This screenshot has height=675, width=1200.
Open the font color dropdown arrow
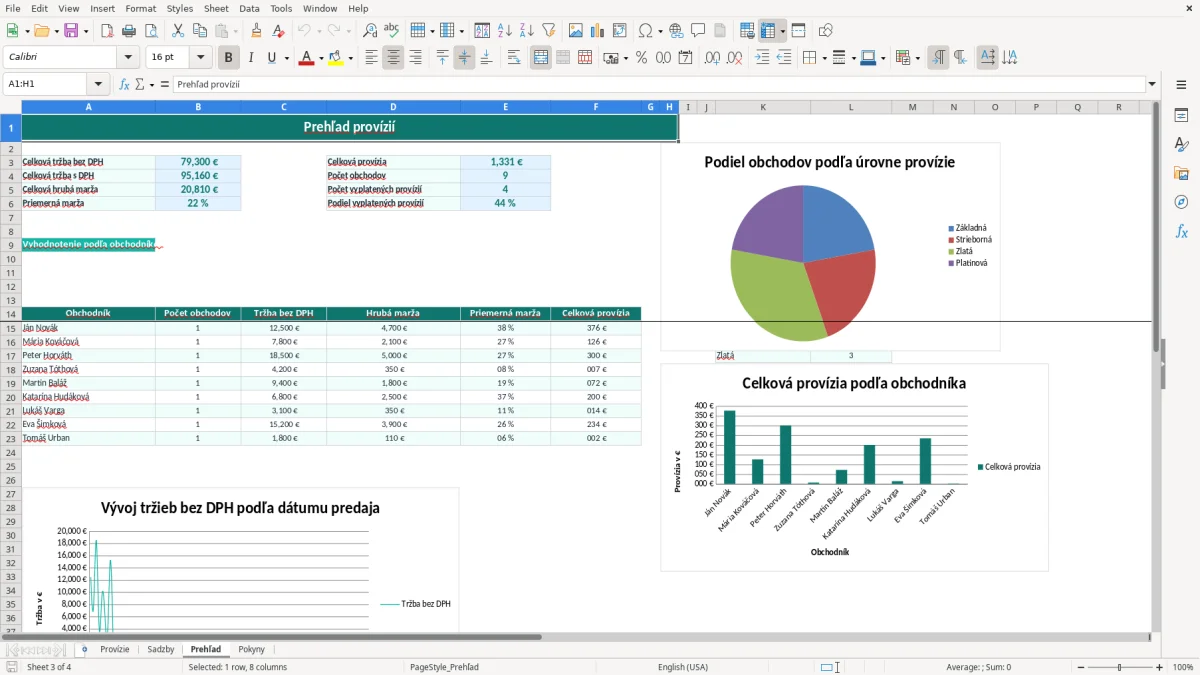coord(320,58)
